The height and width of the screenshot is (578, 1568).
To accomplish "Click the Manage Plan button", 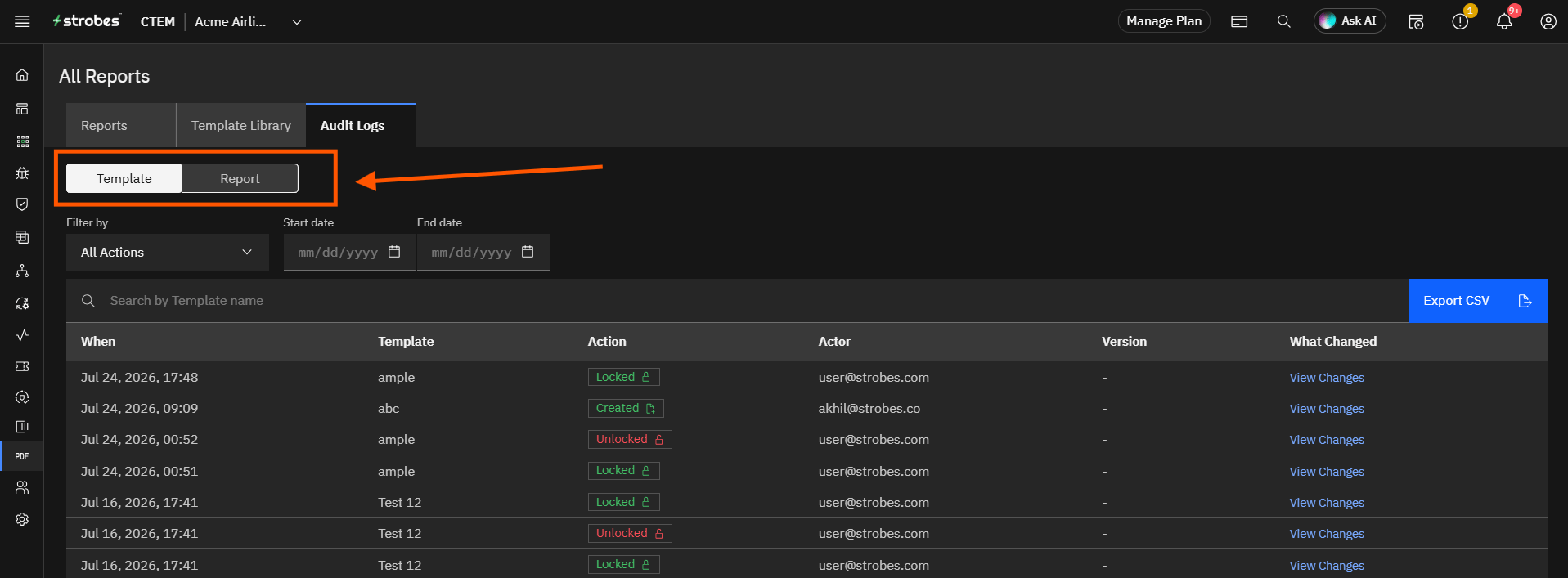I will click(1164, 21).
